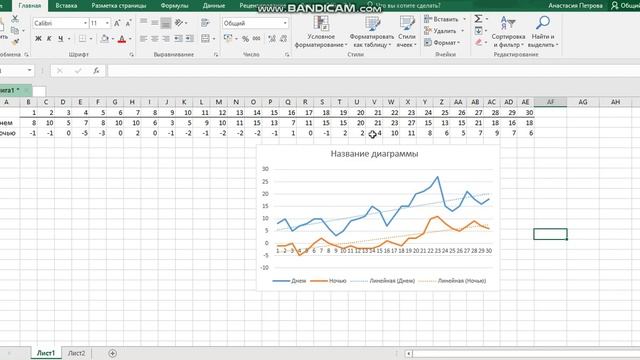
Task: Select the Format Painter brush icon
Action: (15, 42)
